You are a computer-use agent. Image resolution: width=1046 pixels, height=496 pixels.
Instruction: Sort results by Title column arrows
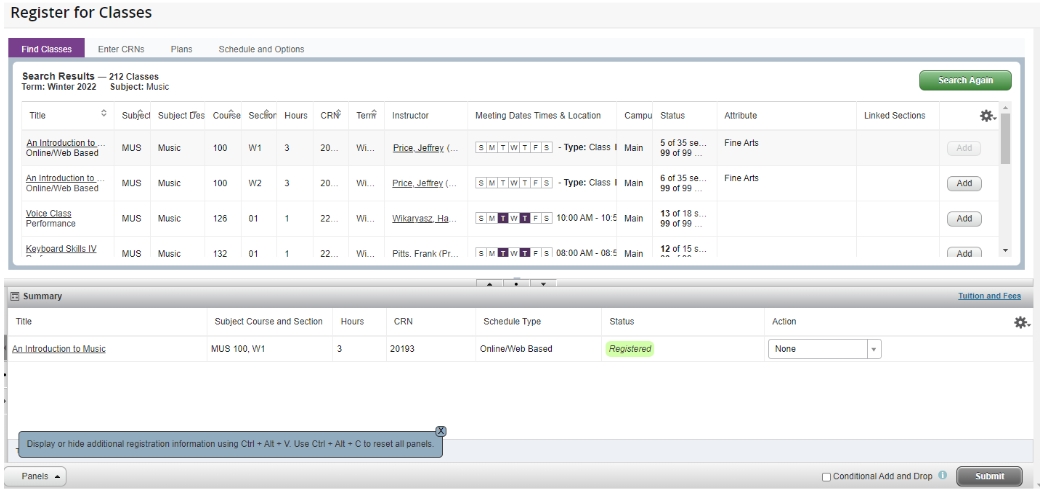103,113
